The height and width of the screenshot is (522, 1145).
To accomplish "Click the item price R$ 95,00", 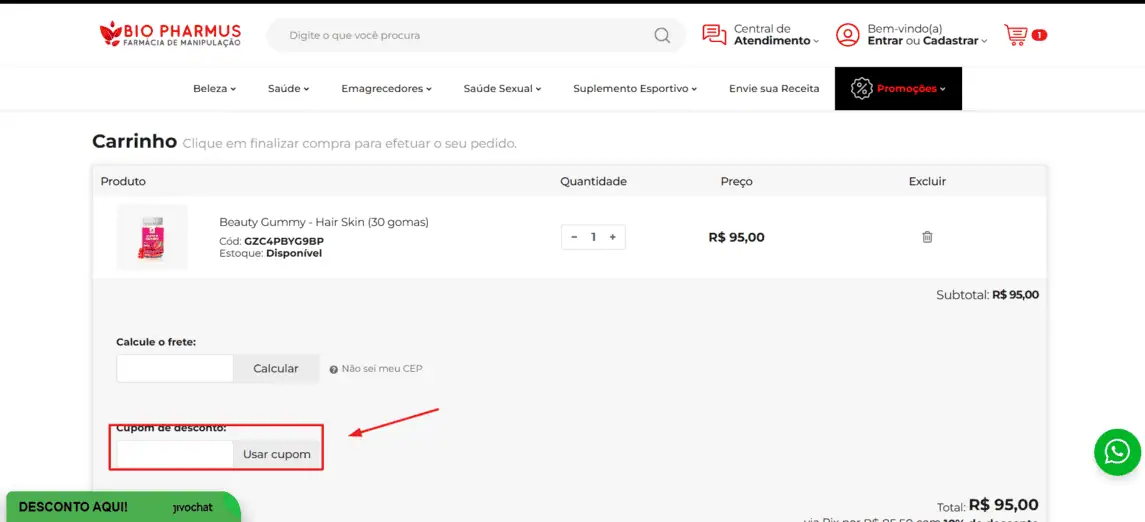I will (736, 237).
